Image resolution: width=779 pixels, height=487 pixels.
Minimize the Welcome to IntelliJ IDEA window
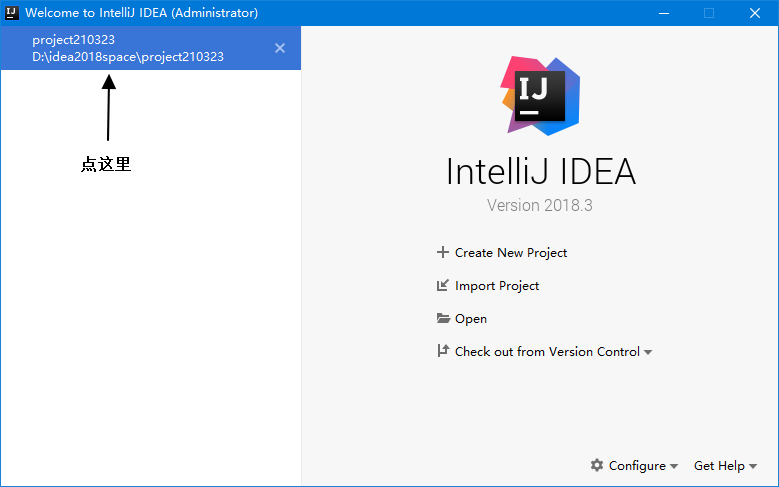tap(662, 13)
